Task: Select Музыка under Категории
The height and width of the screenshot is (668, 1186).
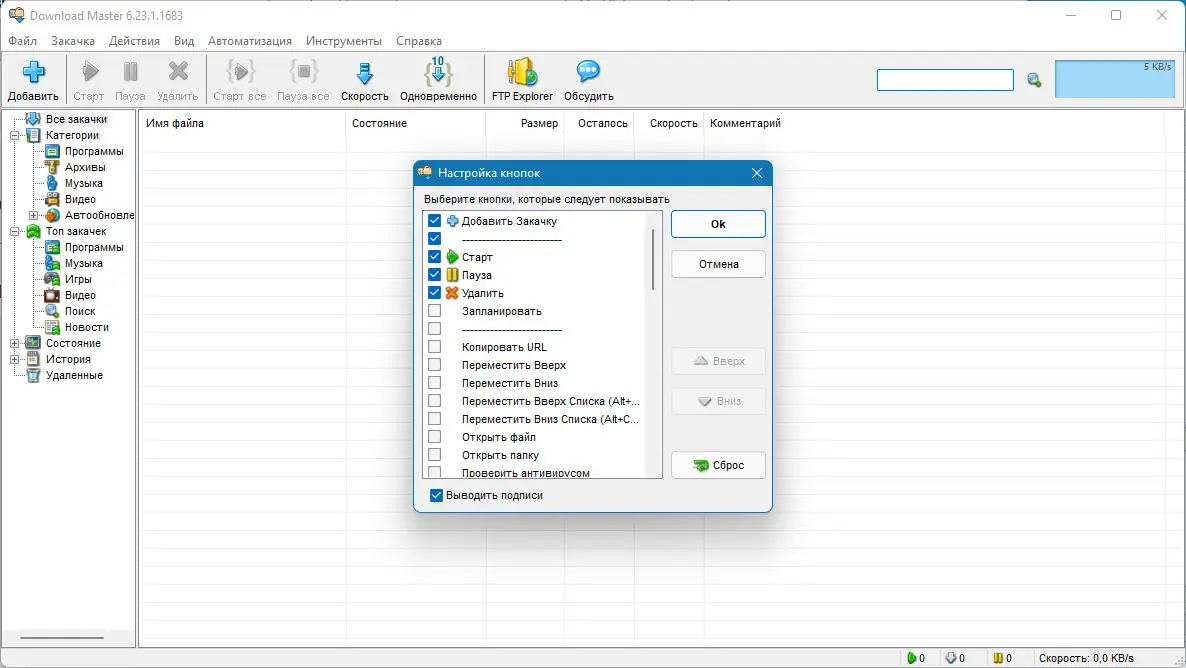Action: coord(83,183)
